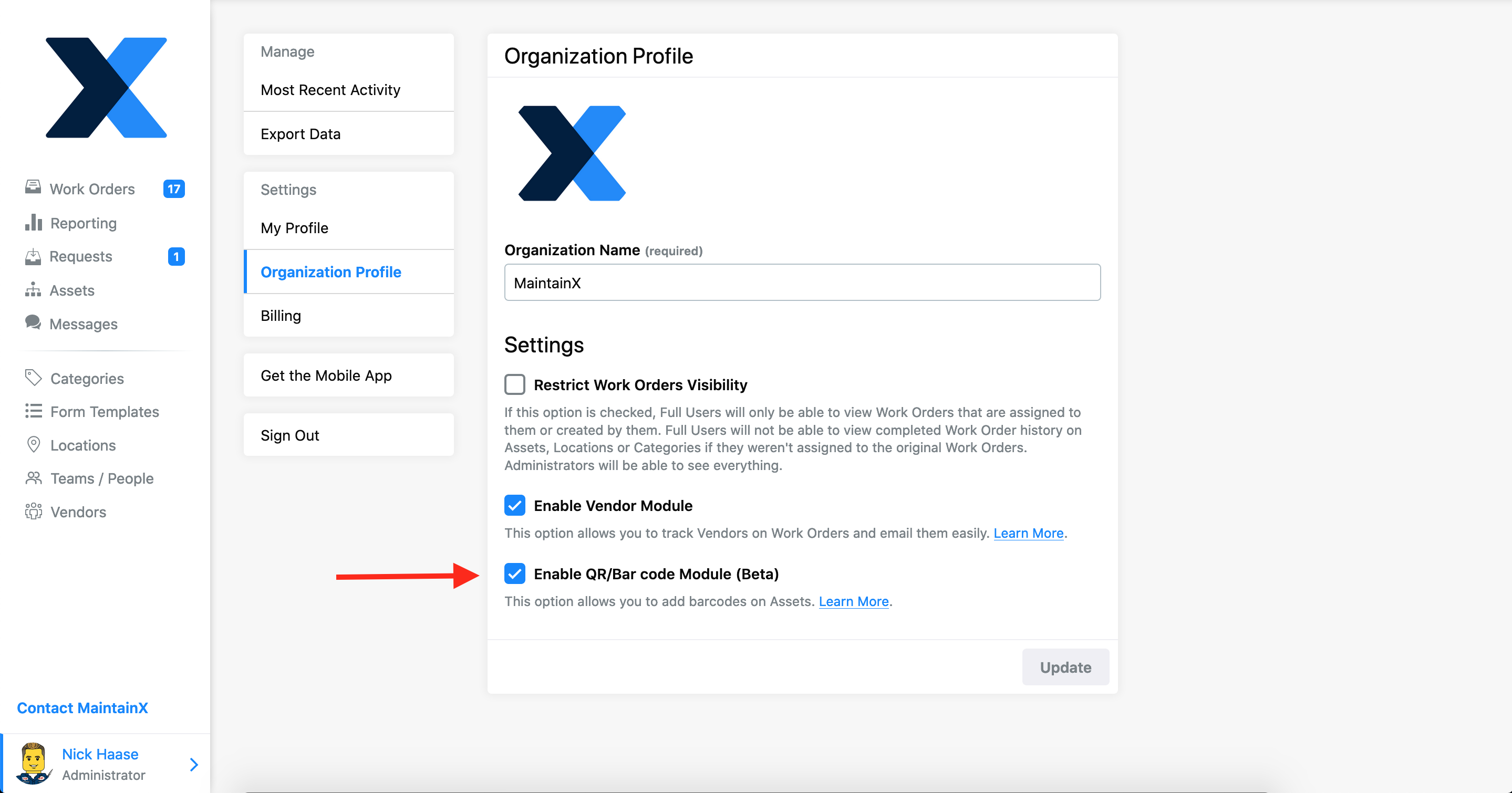This screenshot has width=1512, height=793.
Task: Click Get the Mobile App
Action: pos(349,375)
